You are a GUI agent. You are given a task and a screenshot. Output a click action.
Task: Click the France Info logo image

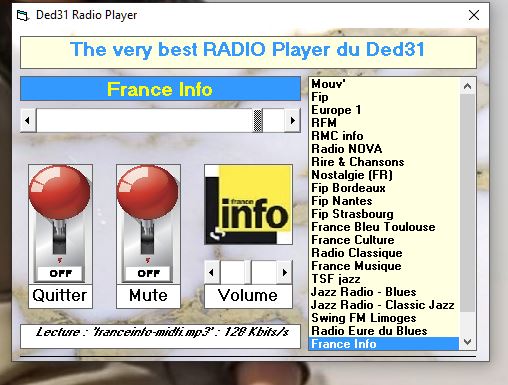click(248, 204)
